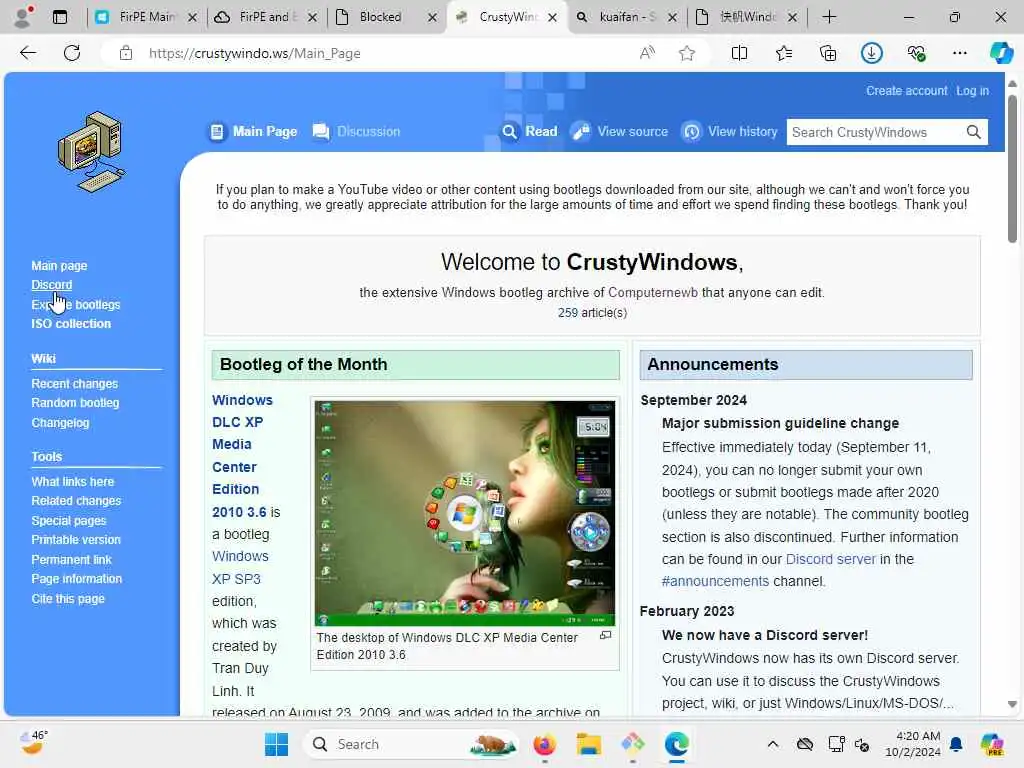
Task: Open Edge settings and more menu
Action: (x=959, y=54)
